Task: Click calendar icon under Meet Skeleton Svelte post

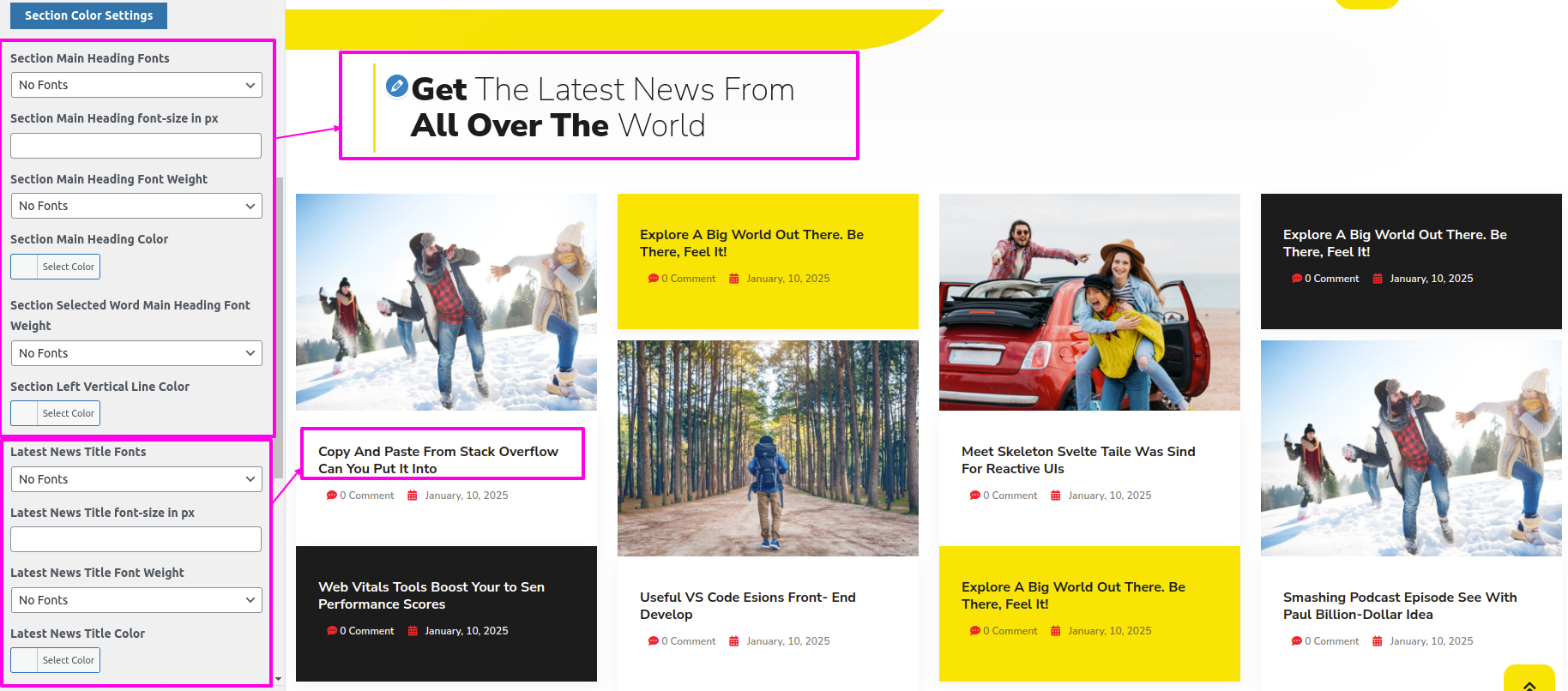Action: click(x=1056, y=496)
